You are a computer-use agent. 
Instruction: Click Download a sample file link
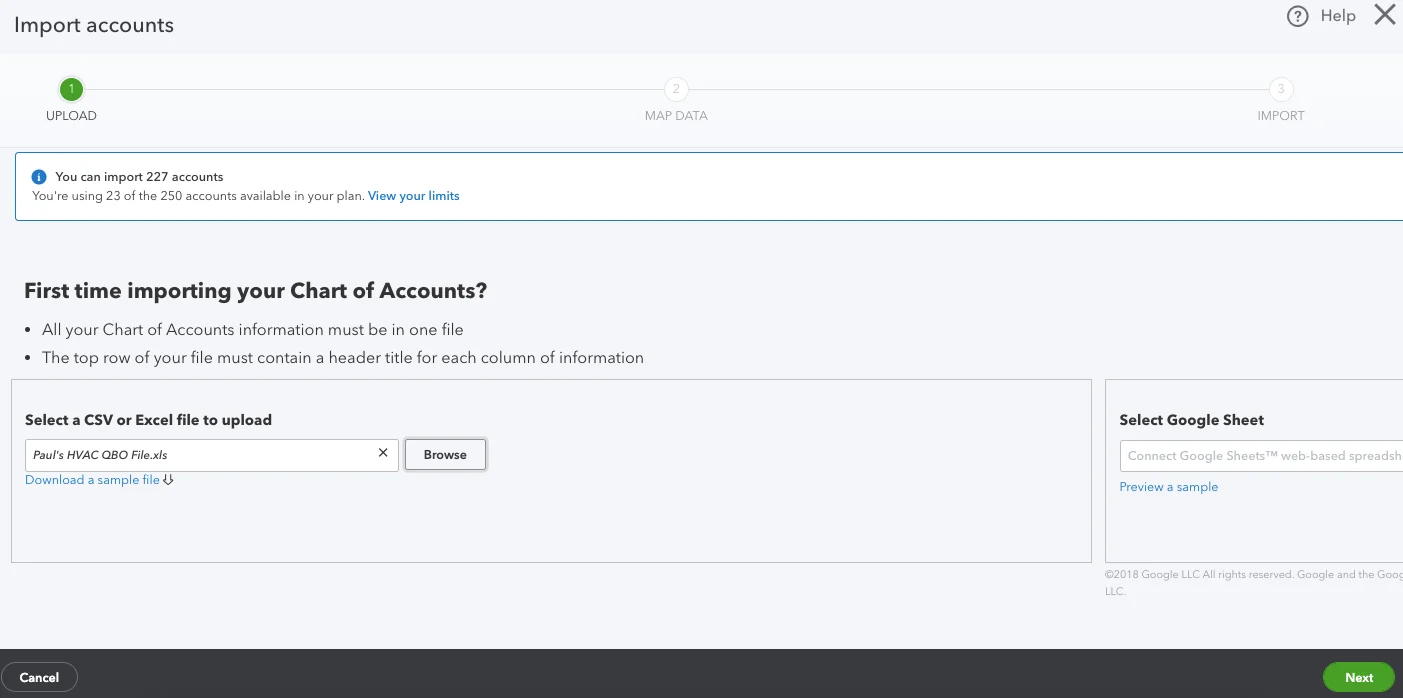pyautogui.click(x=92, y=480)
